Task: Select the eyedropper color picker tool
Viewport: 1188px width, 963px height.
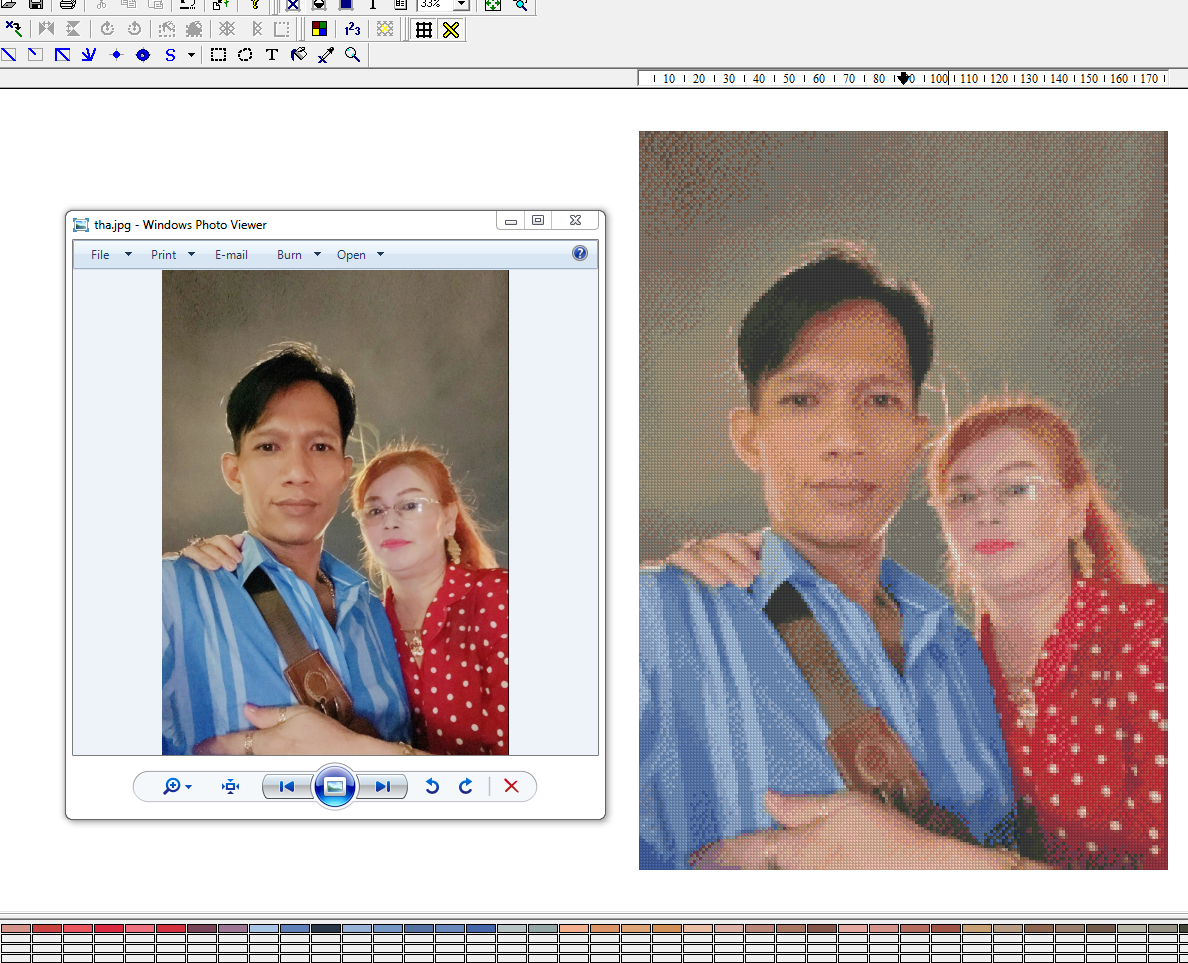Action: click(325, 55)
